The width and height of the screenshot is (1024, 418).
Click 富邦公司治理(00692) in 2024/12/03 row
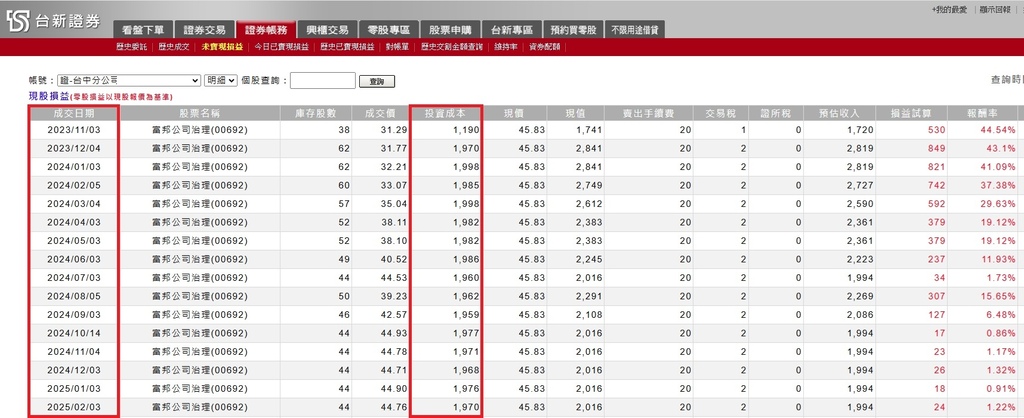point(200,370)
